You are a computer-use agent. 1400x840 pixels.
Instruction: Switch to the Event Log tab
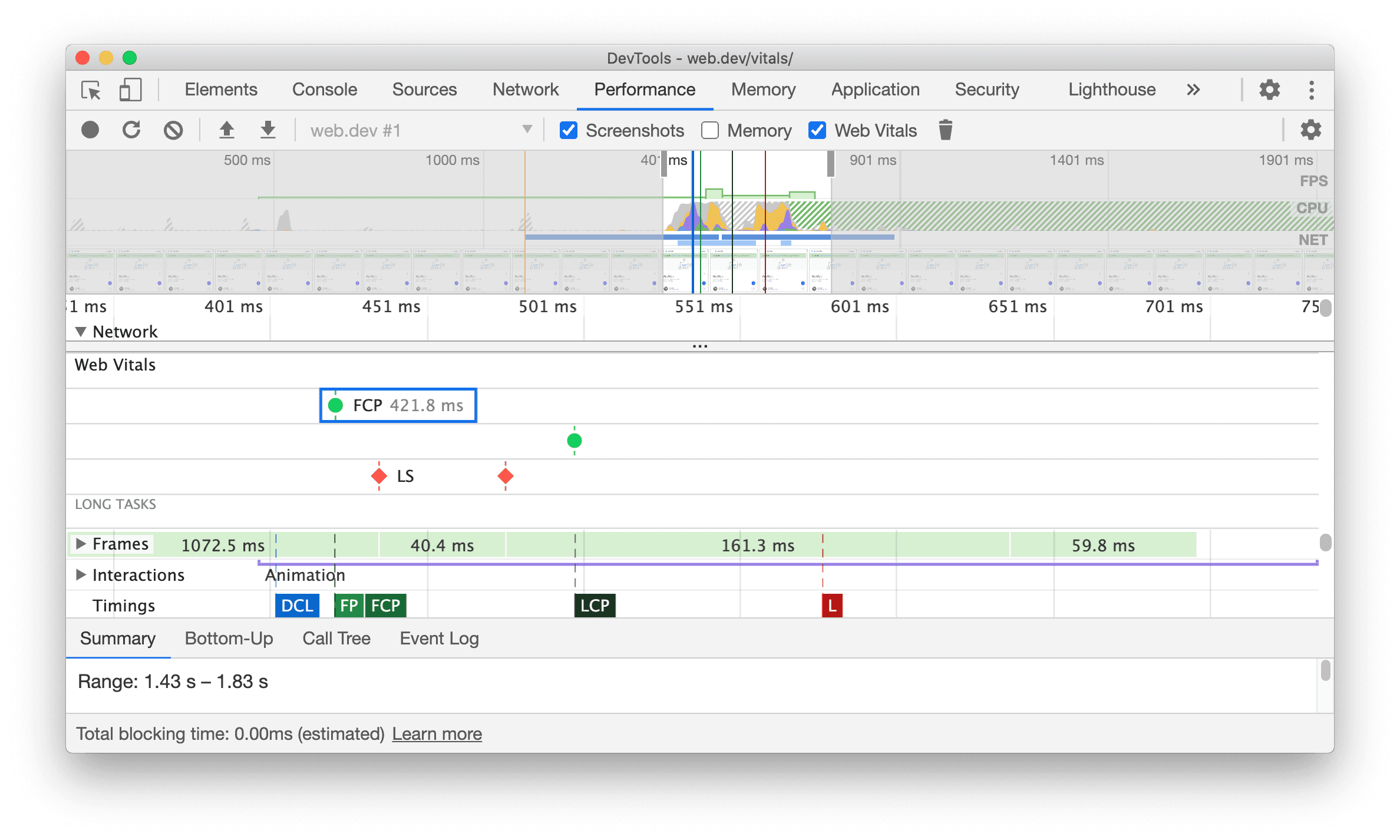437,638
